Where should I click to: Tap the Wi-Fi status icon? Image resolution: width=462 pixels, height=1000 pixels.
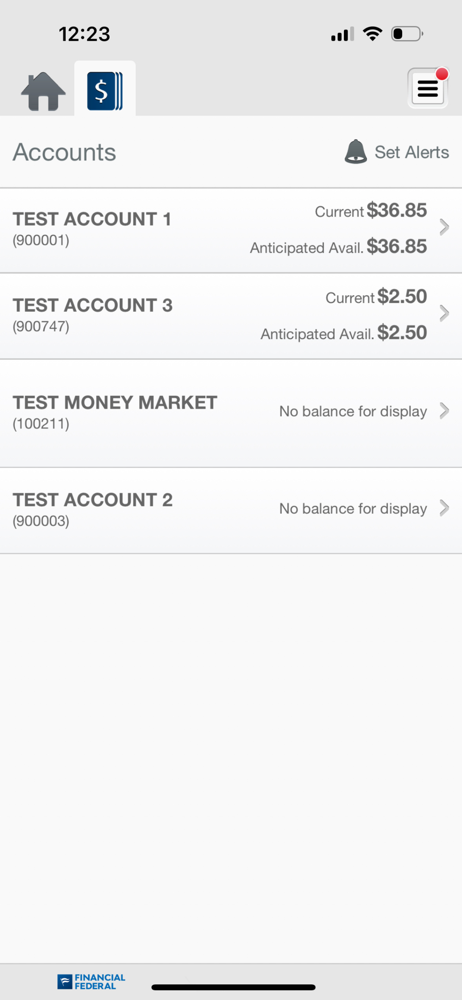pyautogui.click(x=372, y=34)
